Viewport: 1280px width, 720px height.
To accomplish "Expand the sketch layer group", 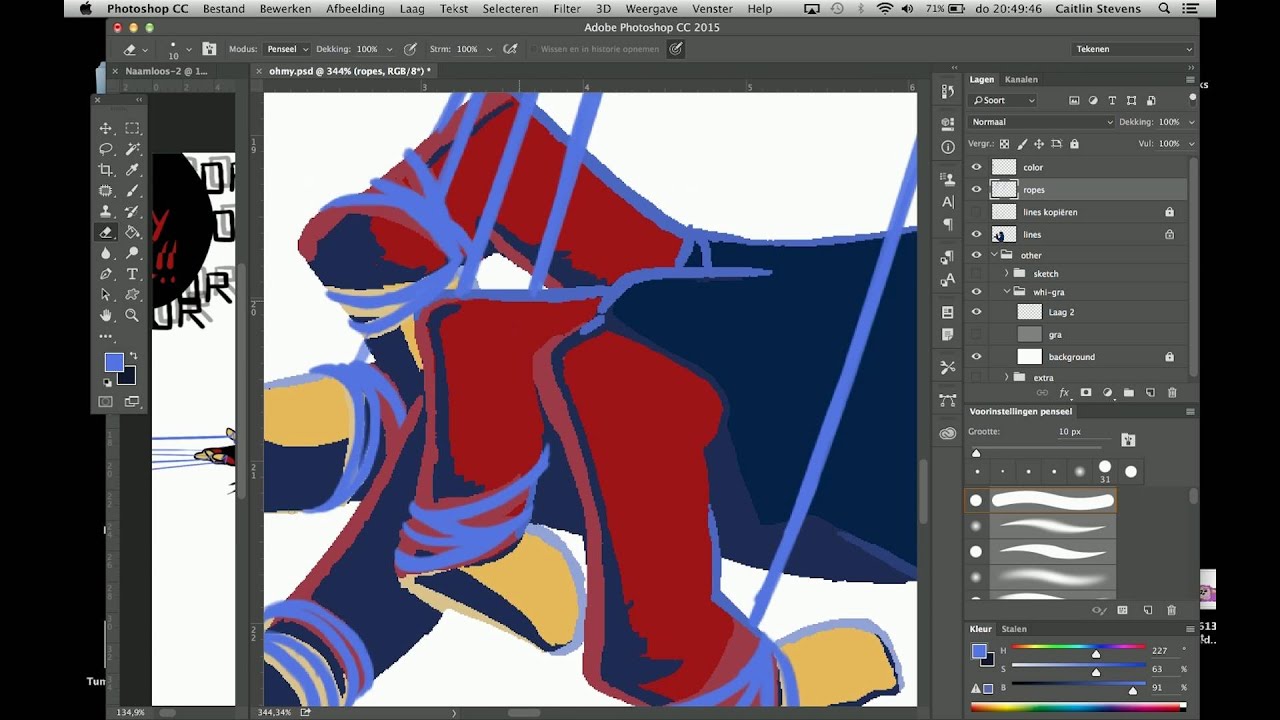I will (x=1007, y=273).
